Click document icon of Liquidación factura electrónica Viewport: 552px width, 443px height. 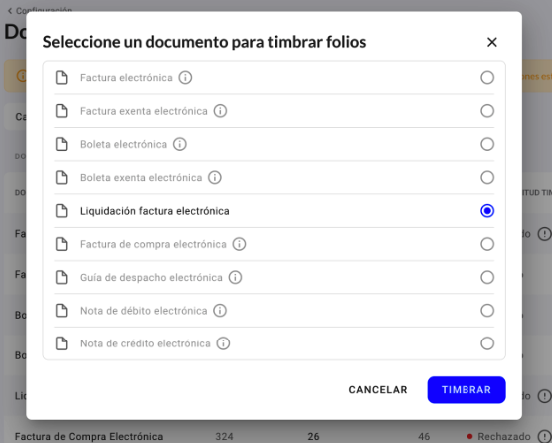(62, 211)
